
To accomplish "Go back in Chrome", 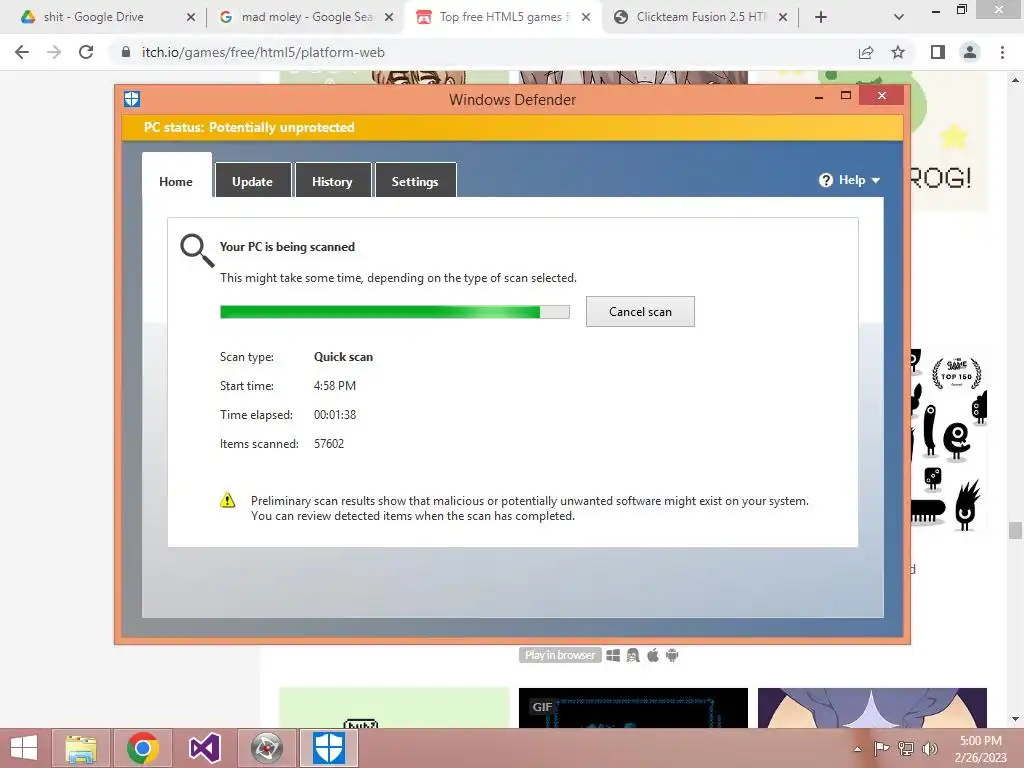I will (x=22, y=52).
